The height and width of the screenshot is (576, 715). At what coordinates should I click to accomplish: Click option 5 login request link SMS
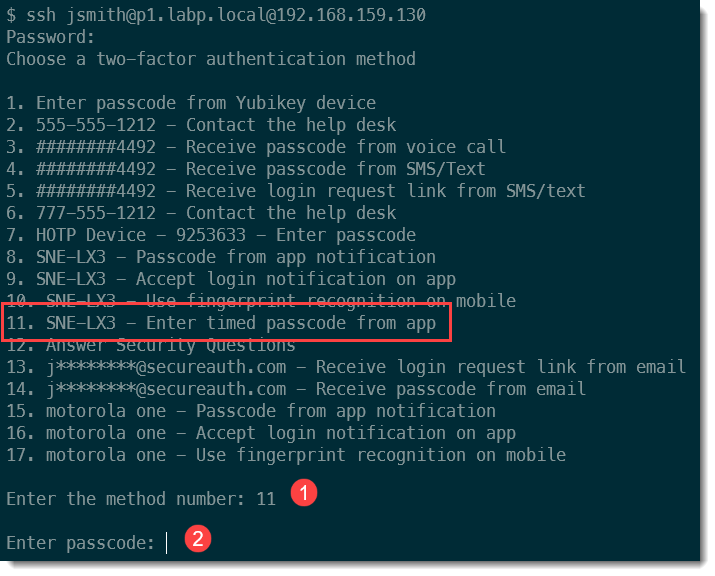(296, 191)
